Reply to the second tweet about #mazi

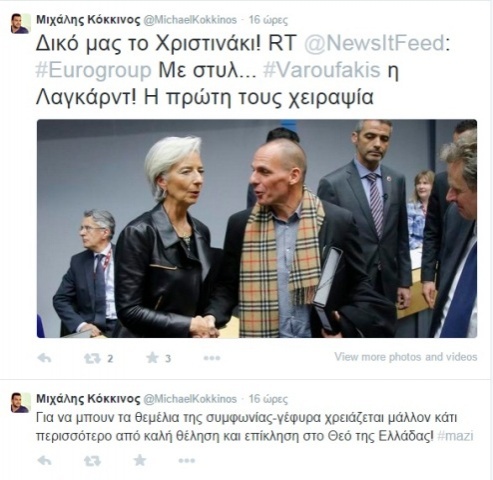(x=44, y=461)
